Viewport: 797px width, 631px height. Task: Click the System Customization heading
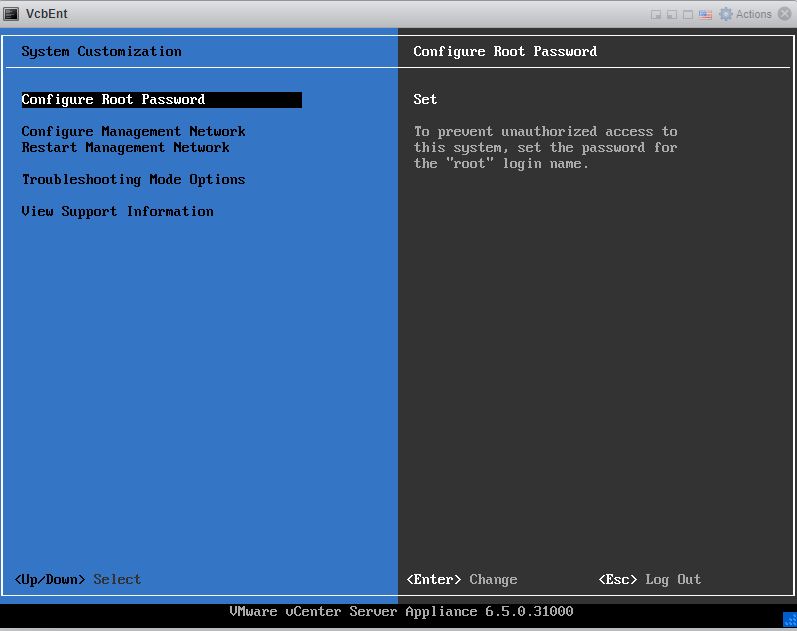pos(101,51)
